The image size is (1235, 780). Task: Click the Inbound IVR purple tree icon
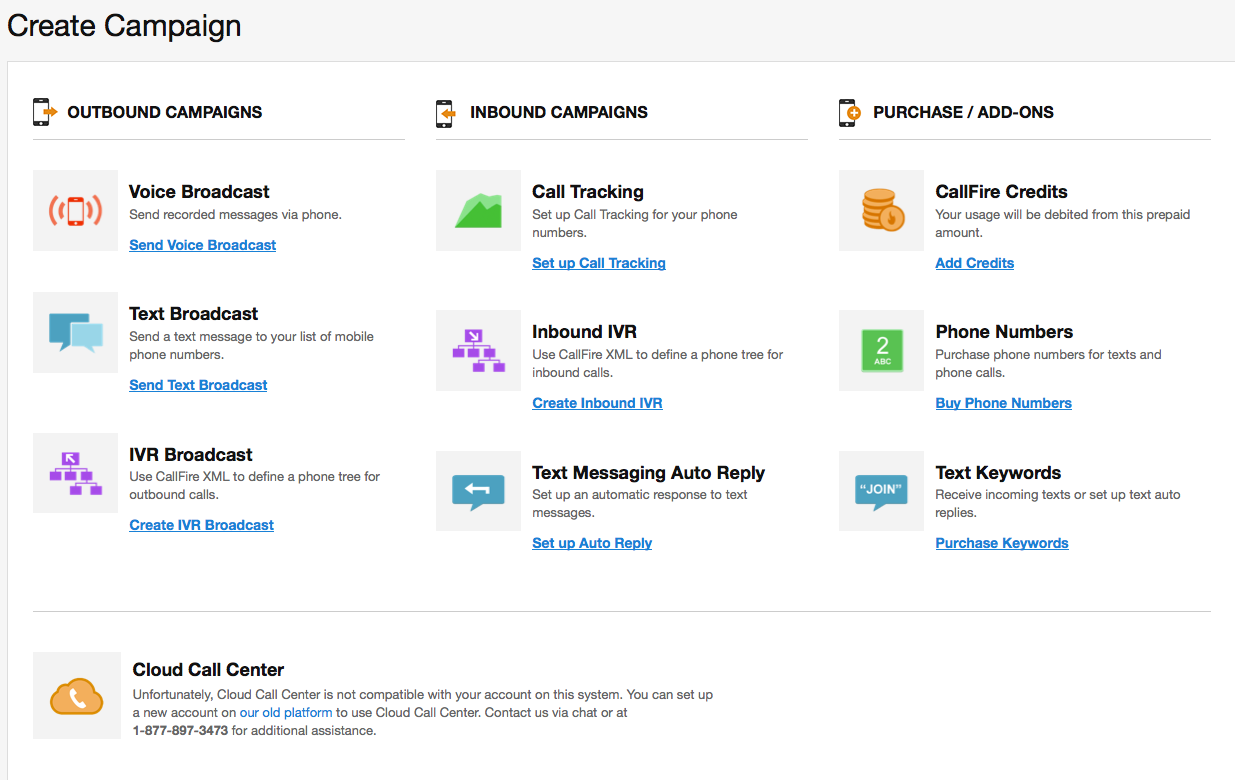(x=478, y=350)
